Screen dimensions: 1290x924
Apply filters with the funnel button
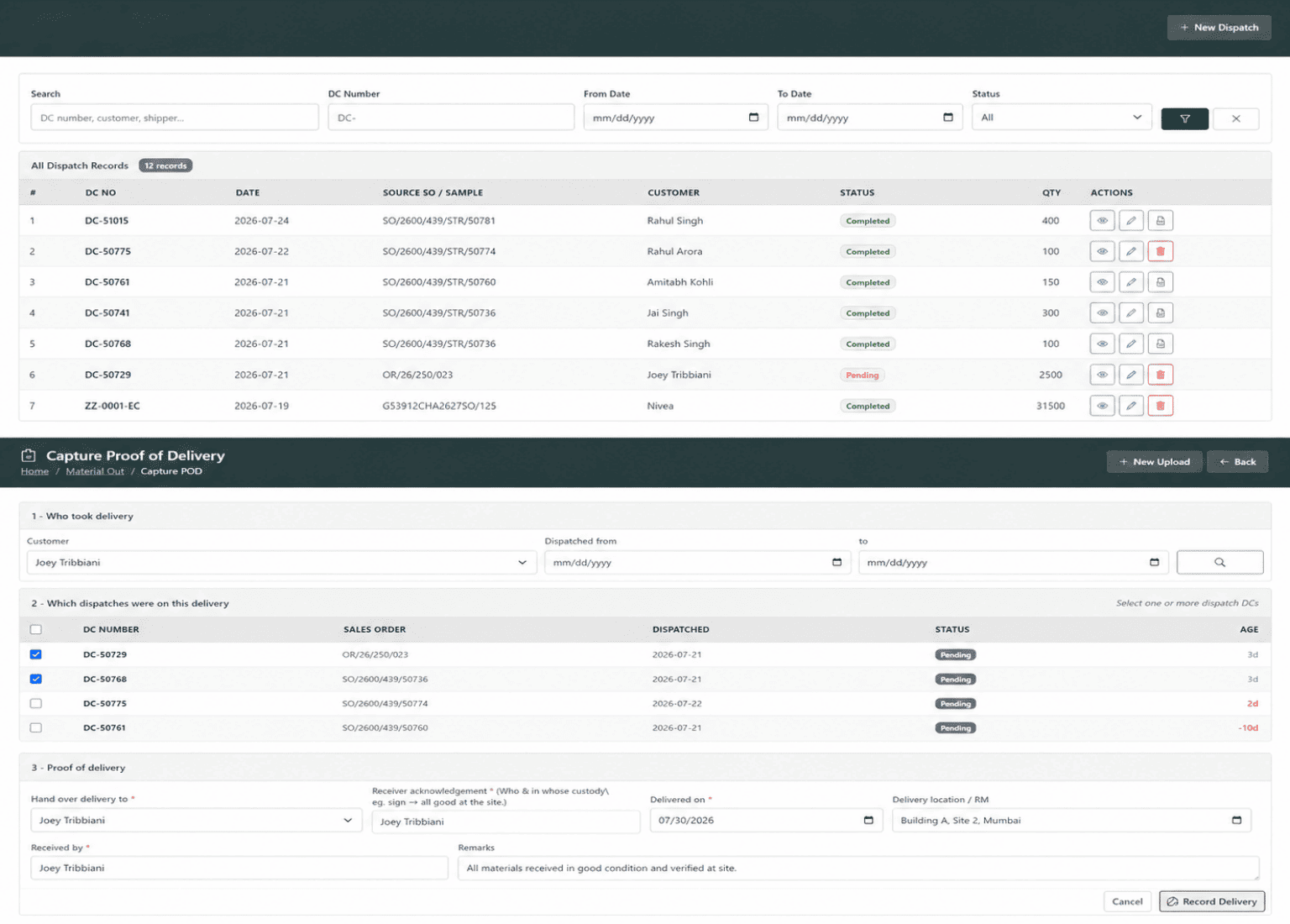point(1184,118)
